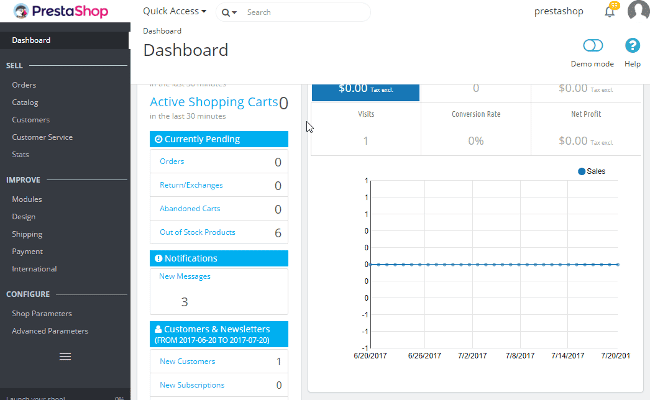Click the hamburger menu collapse icon

[x=65, y=356]
